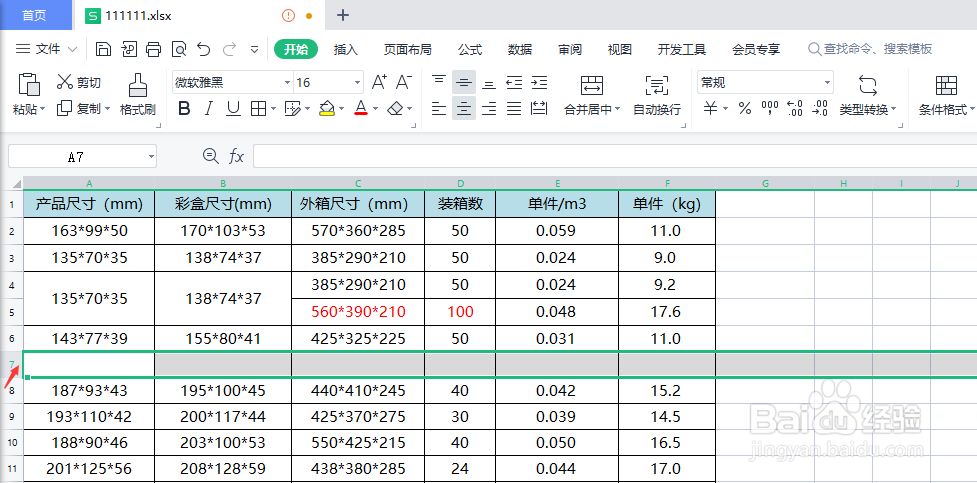Viewport: 977px width, 483px height.
Task: Switch to the 插入 ribbon tab
Action: 346,49
